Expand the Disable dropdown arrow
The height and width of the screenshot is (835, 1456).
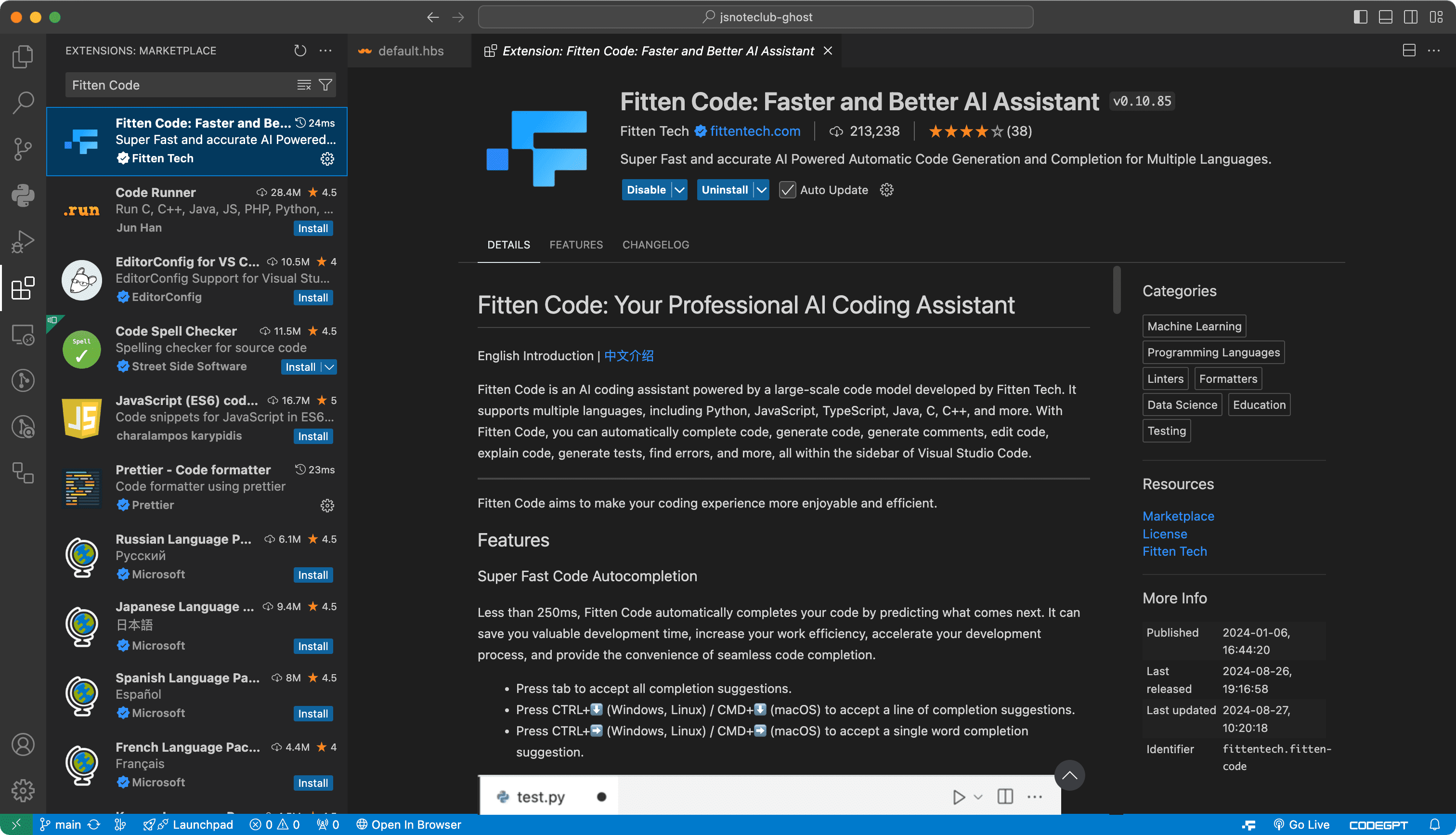[x=679, y=190]
